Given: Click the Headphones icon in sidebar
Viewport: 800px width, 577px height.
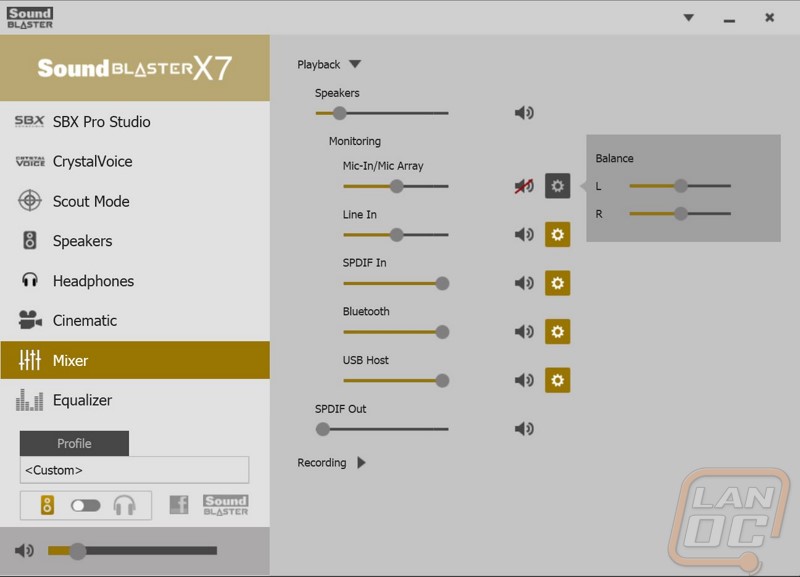Looking at the screenshot, I should coord(30,280).
